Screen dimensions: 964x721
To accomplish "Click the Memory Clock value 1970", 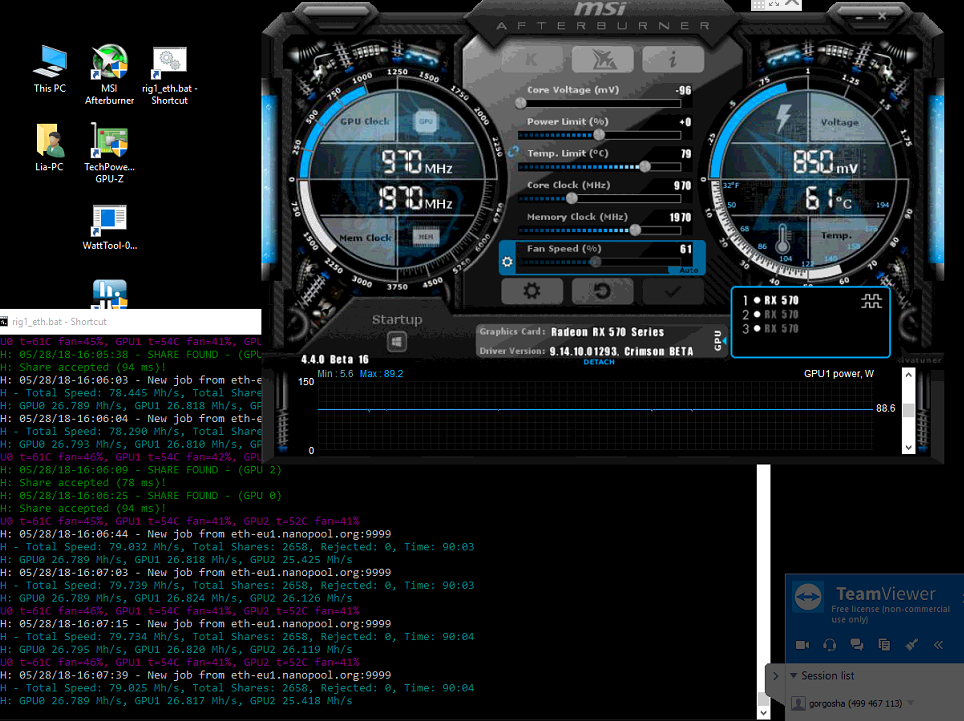I will (680, 218).
